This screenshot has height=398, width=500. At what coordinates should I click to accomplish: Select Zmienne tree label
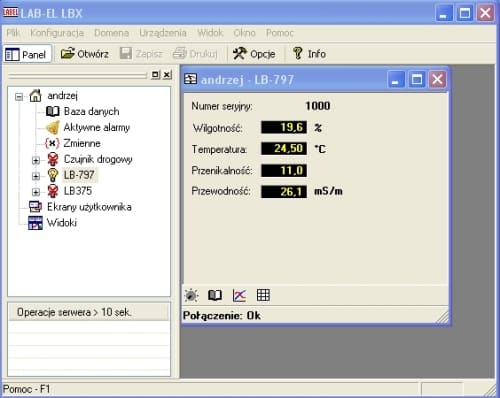pyautogui.click(x=82, y=143)
